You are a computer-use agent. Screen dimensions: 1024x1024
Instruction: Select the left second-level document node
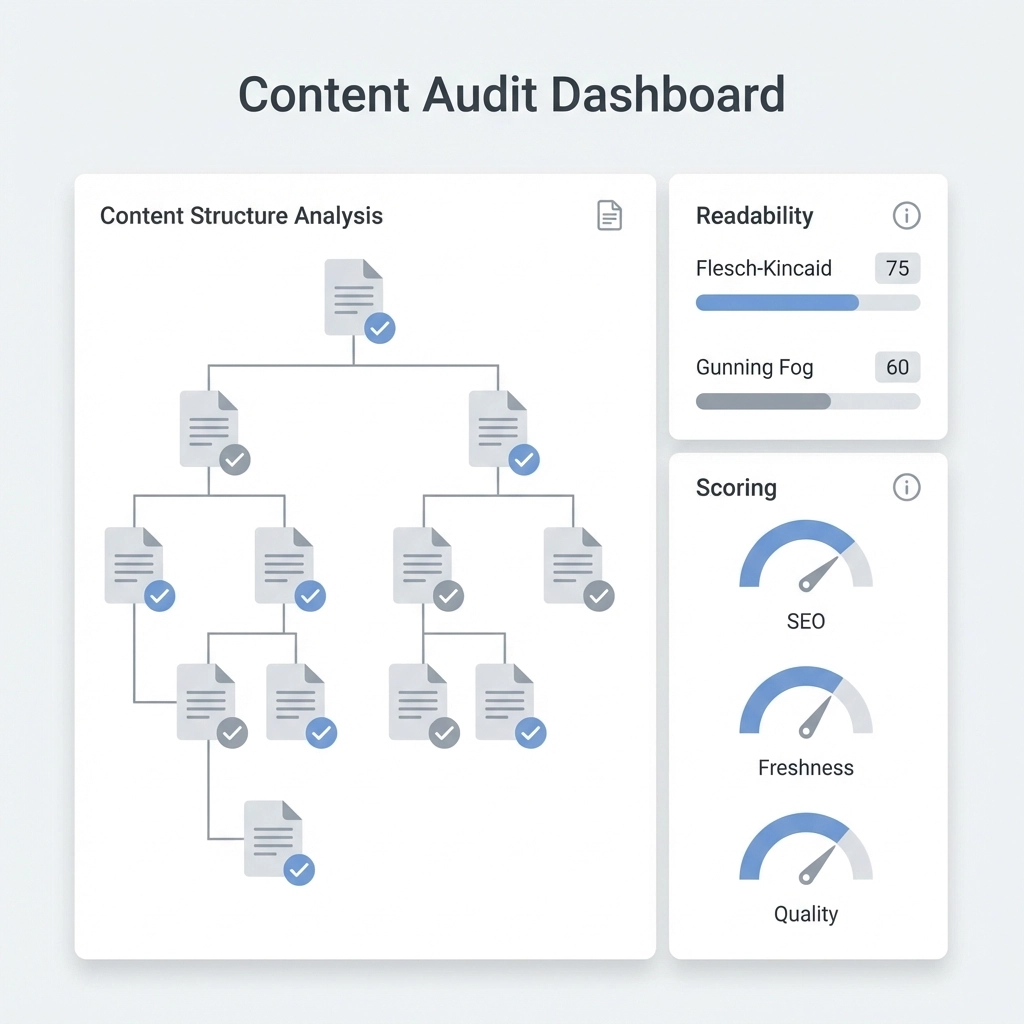tap(208, 427)
